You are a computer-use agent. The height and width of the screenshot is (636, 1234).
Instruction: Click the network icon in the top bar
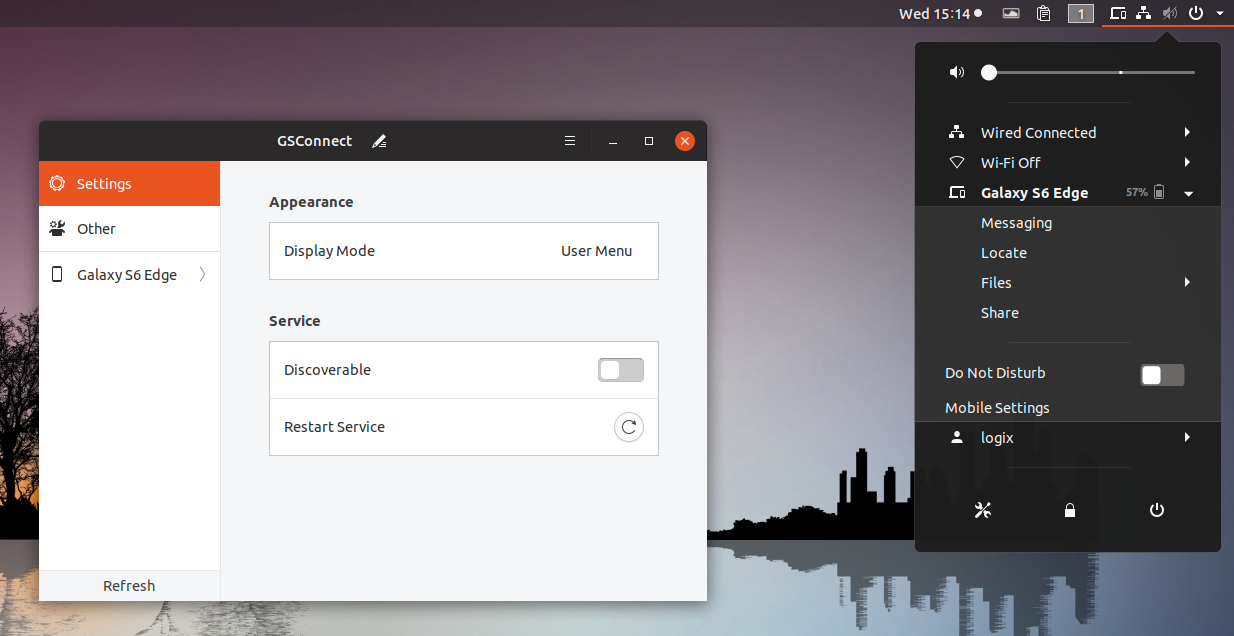coord(1144,13)
